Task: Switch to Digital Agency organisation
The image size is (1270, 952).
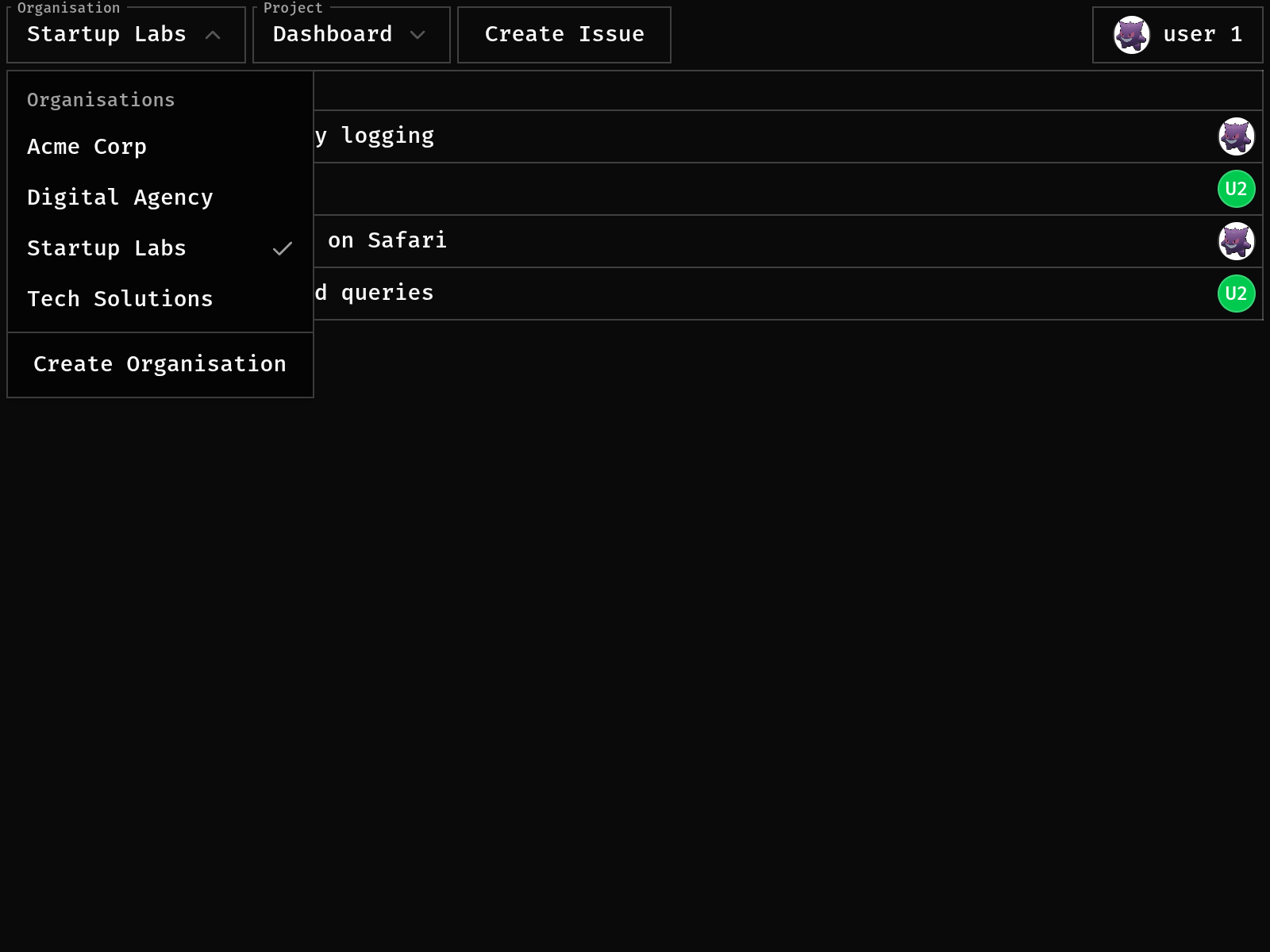Action: pos(120,198)
